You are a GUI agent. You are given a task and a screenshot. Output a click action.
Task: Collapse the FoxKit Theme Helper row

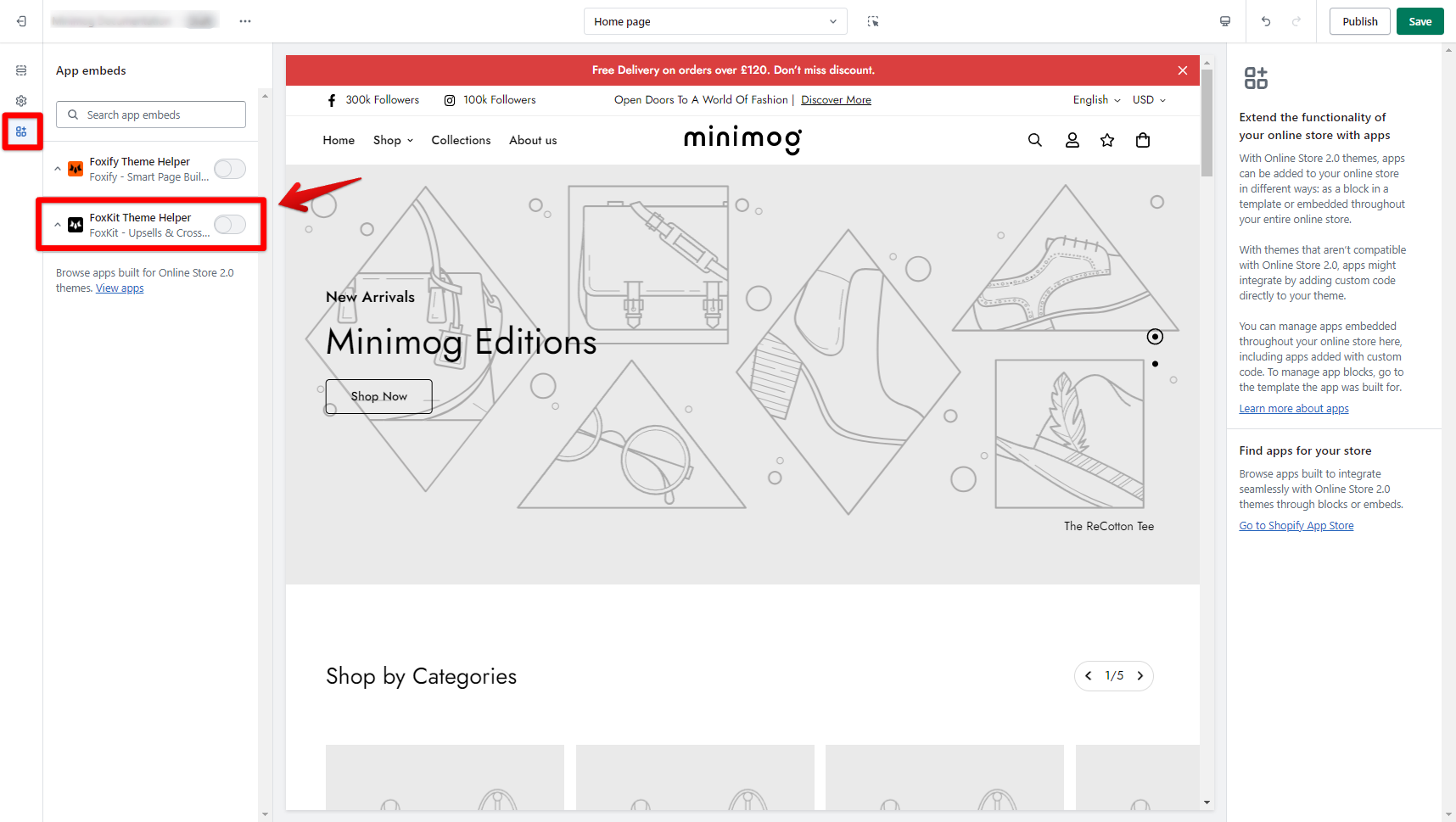coord(58,225)
